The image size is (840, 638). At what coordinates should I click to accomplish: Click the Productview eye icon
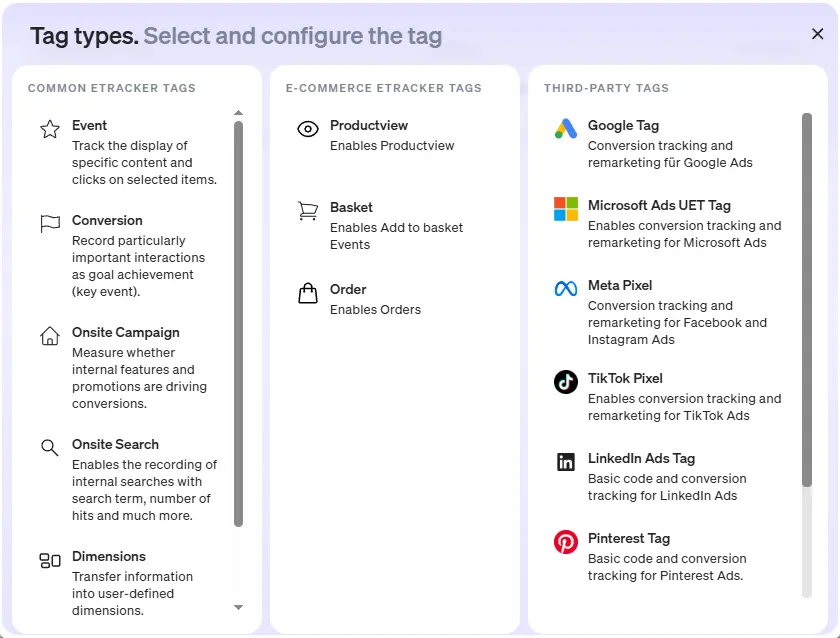(307, 129)
